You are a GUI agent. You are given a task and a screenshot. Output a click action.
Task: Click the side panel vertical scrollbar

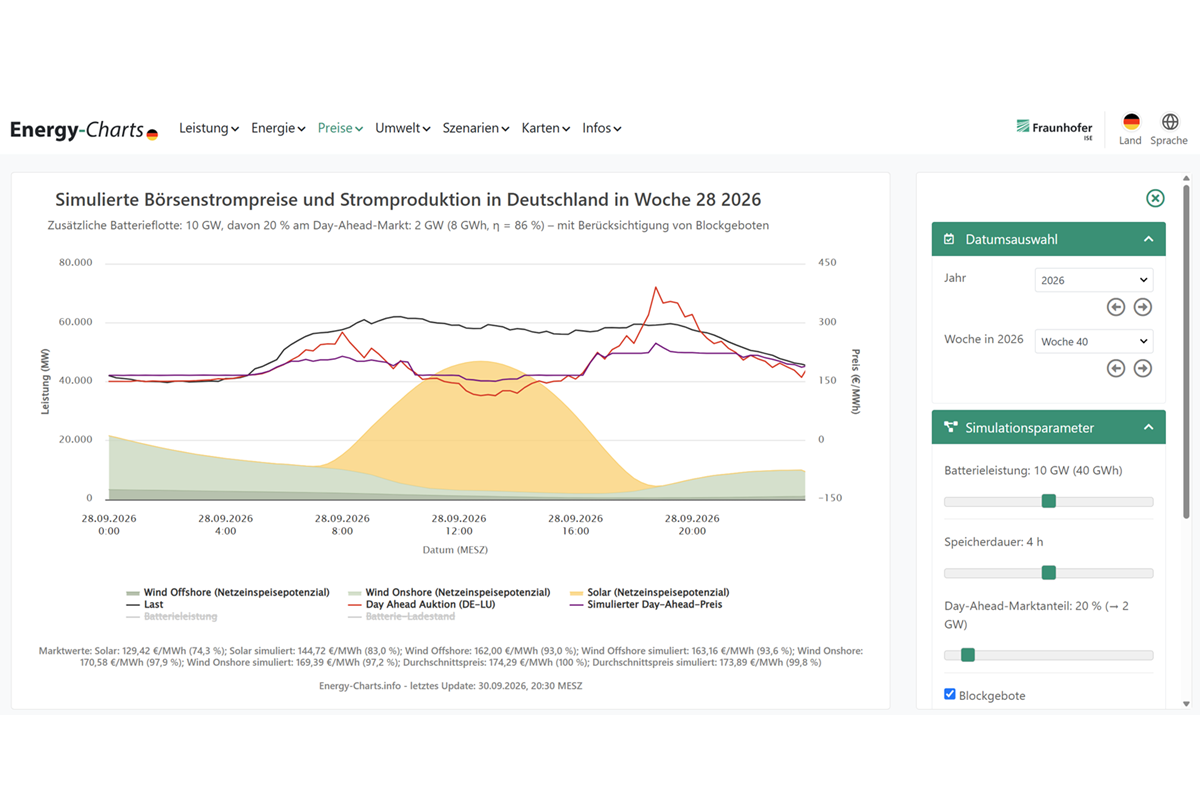[x=1187, y=350]
